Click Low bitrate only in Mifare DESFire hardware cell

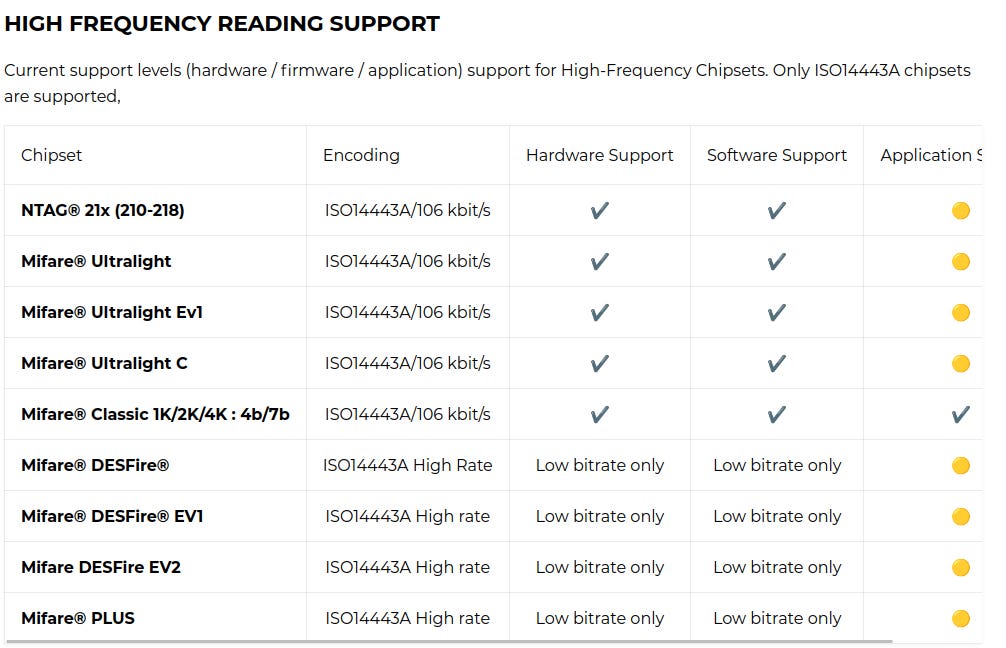(600, 465)
